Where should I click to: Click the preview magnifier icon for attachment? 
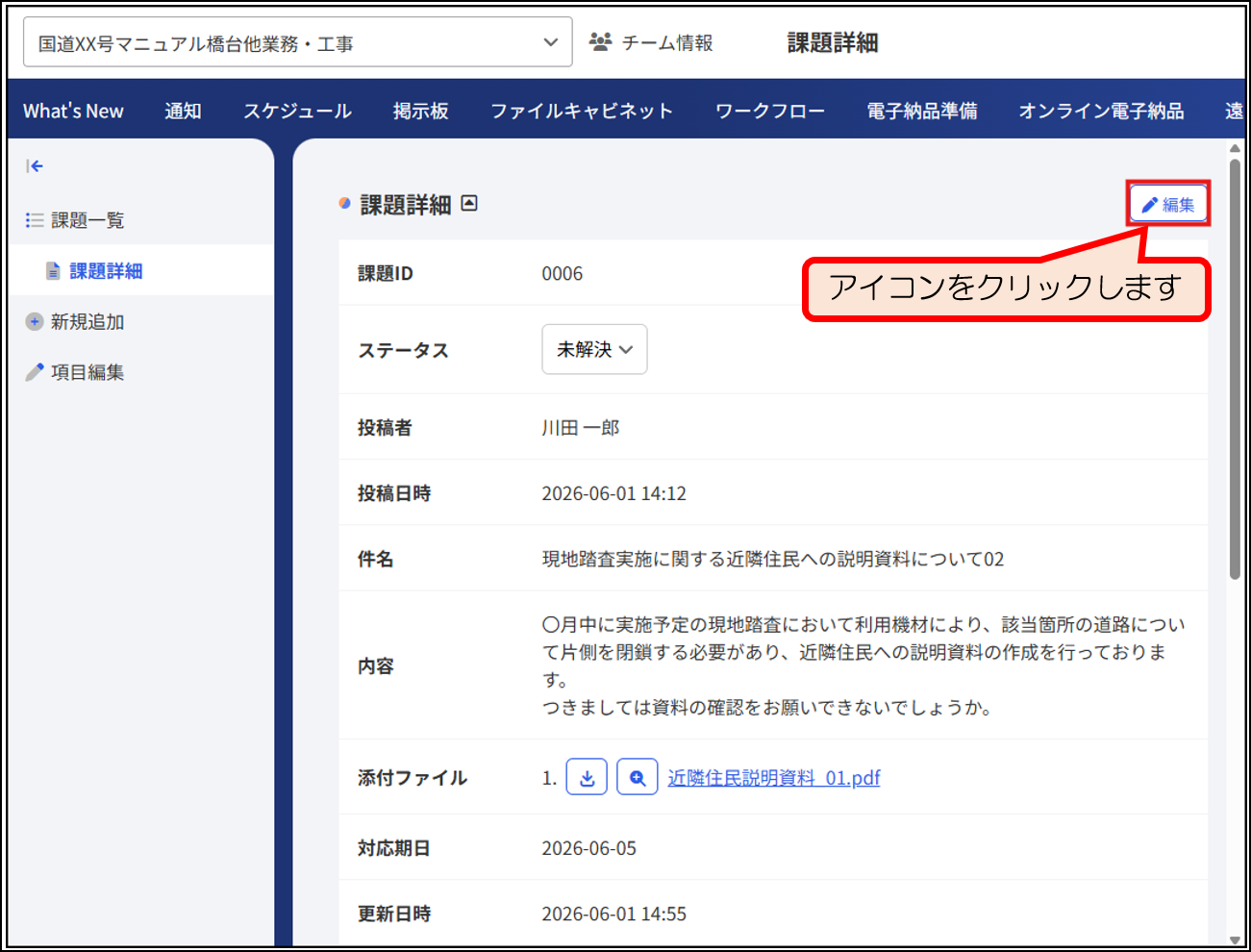tap(638, 777)
